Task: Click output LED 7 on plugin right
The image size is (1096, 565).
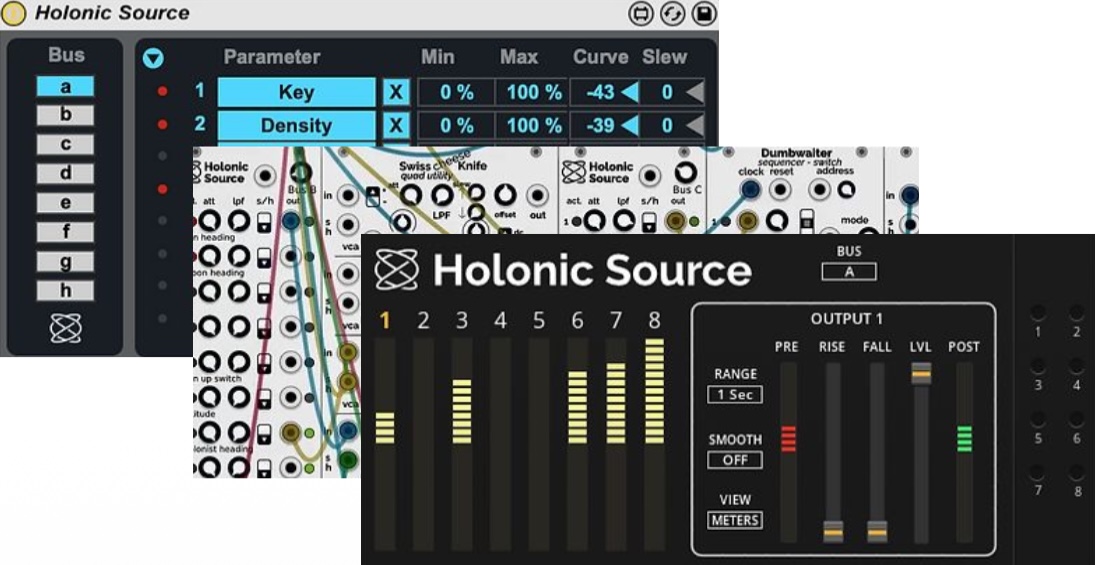Action: (x=1038, y=472)
